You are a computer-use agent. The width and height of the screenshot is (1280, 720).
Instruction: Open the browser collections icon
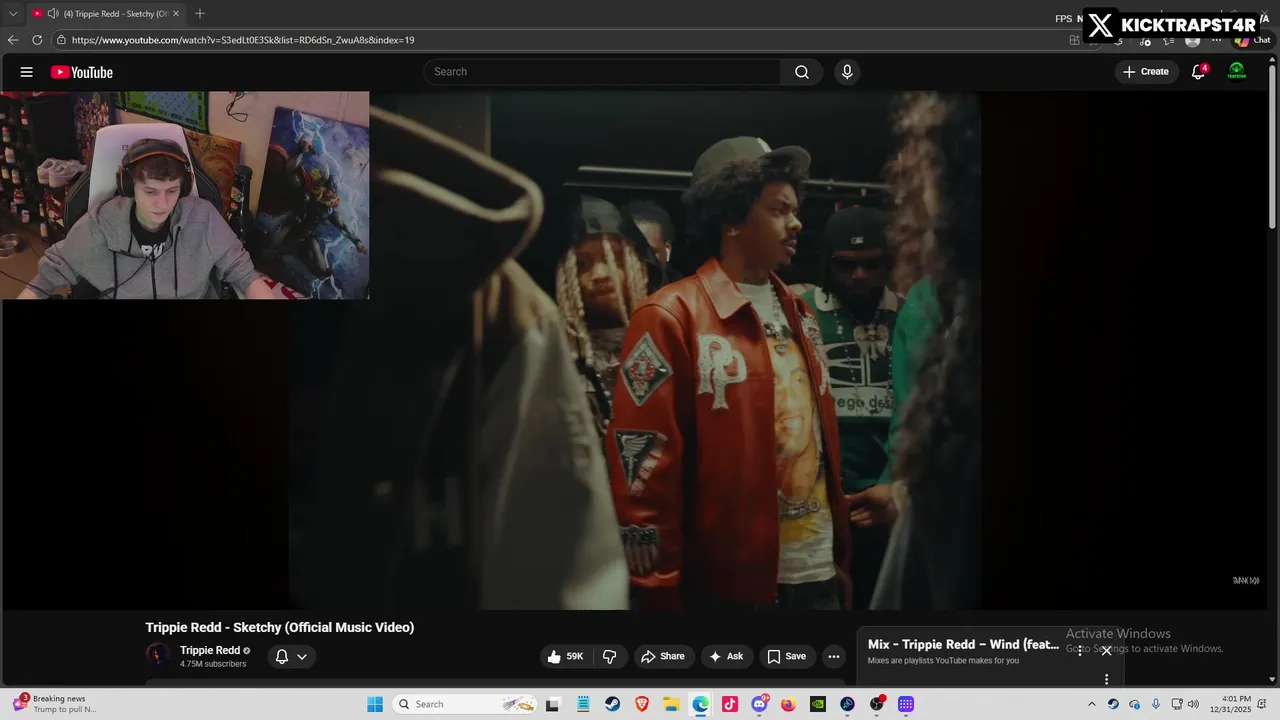click(1168, 40)
